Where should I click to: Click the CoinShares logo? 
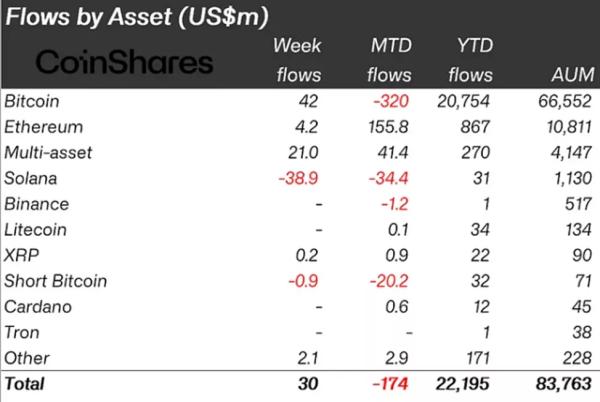124,62
